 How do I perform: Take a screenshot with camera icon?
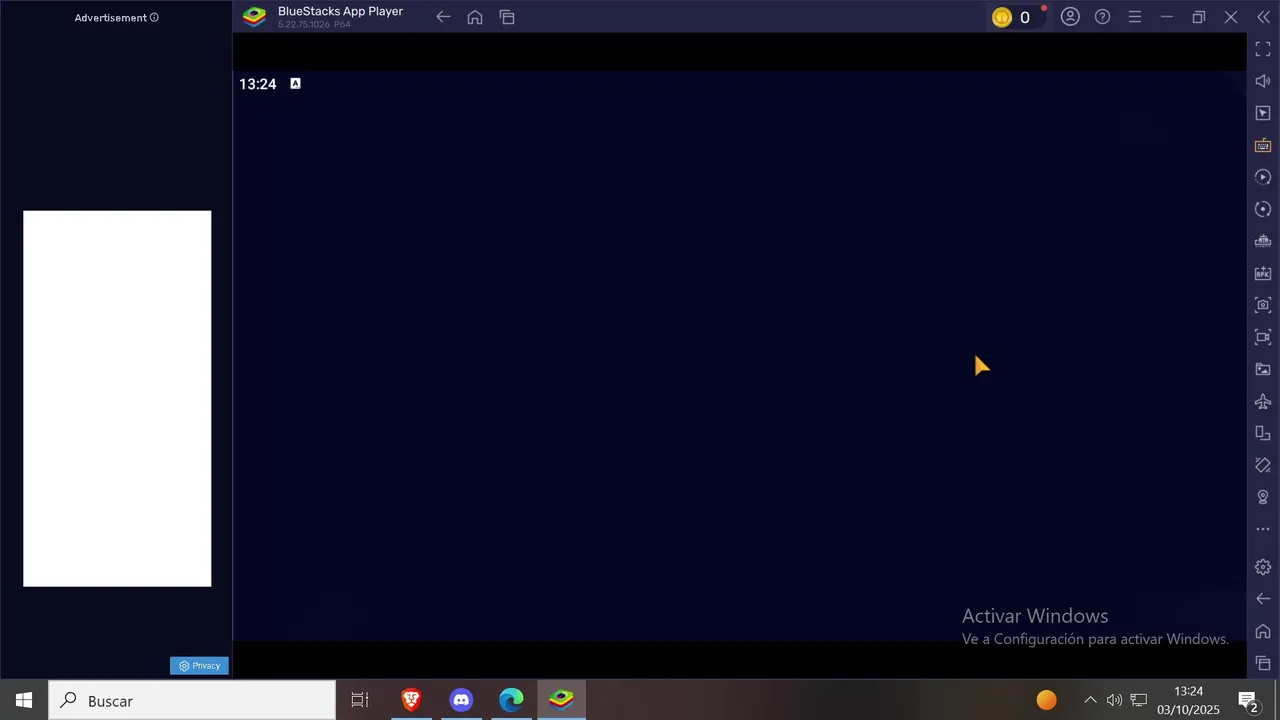(1263, 305)
